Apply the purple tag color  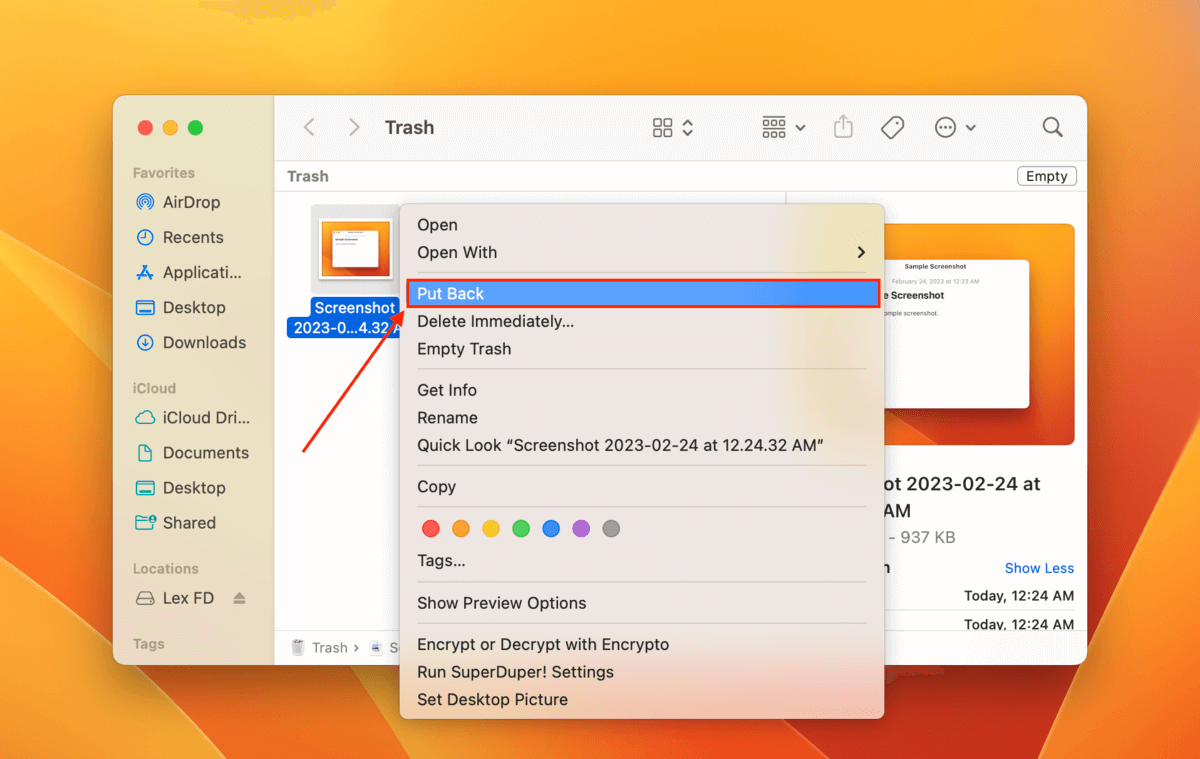click(581, 529)
